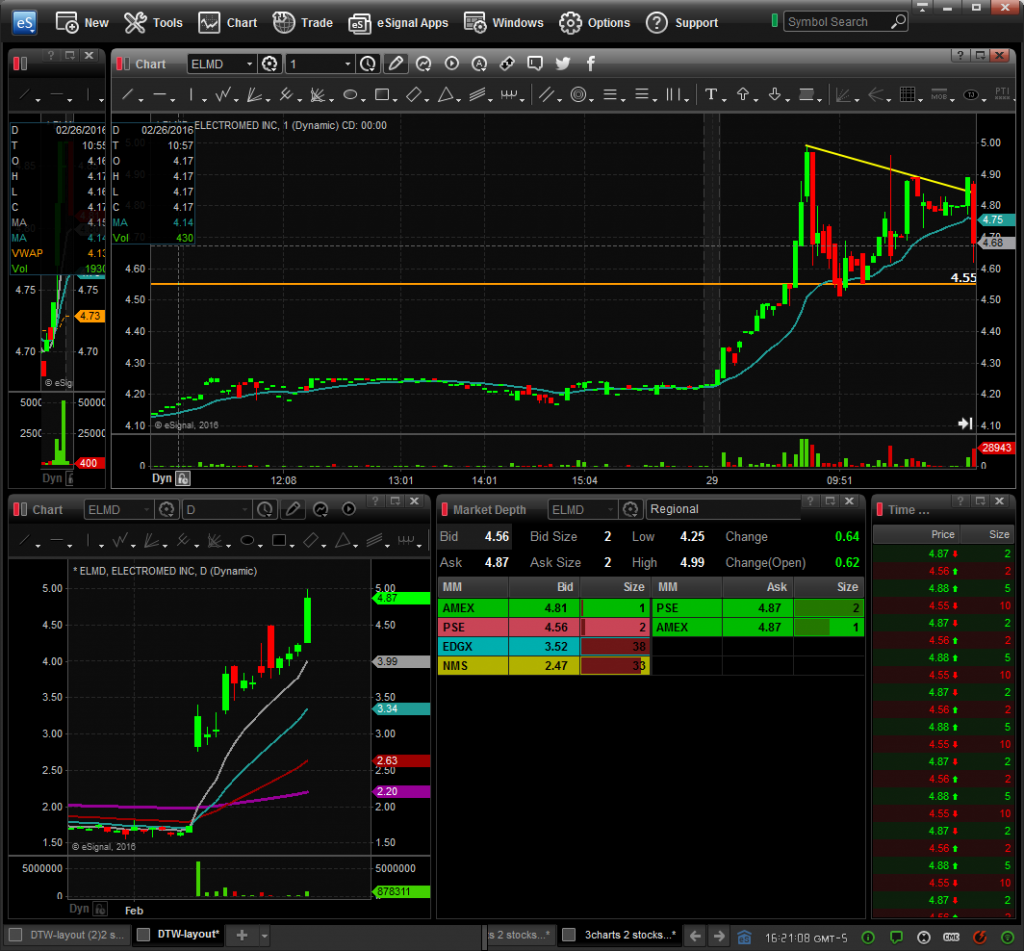The width and height of the screenshot is (1024, 951).
Task: Click the Price column header in Time window
Action: click(x=916, y=534)
